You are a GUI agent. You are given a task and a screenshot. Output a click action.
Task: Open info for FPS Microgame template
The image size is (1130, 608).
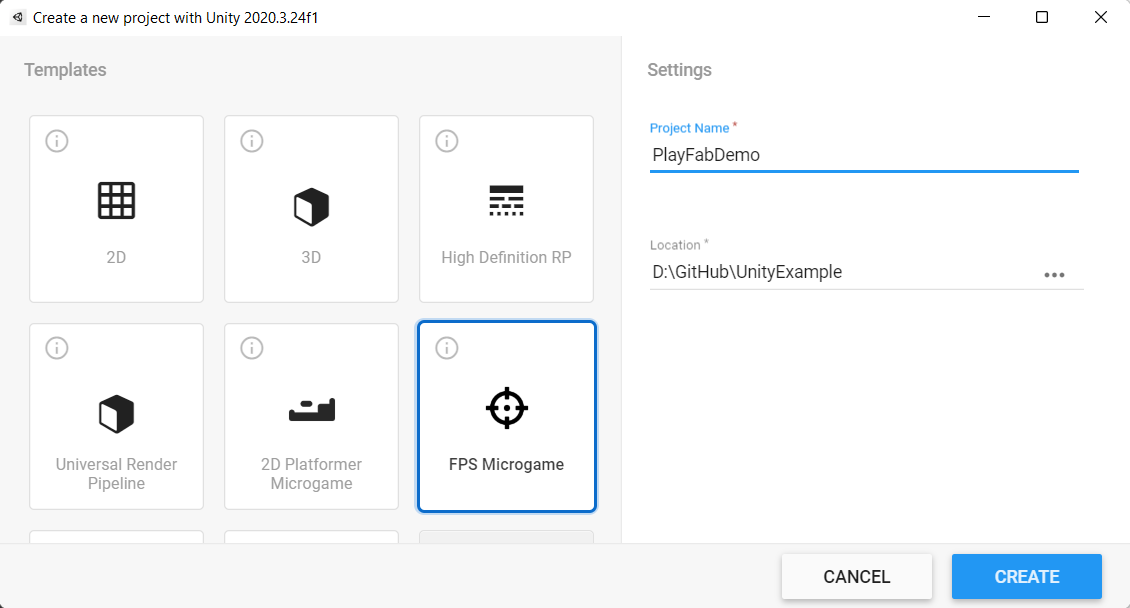(447, 348)
